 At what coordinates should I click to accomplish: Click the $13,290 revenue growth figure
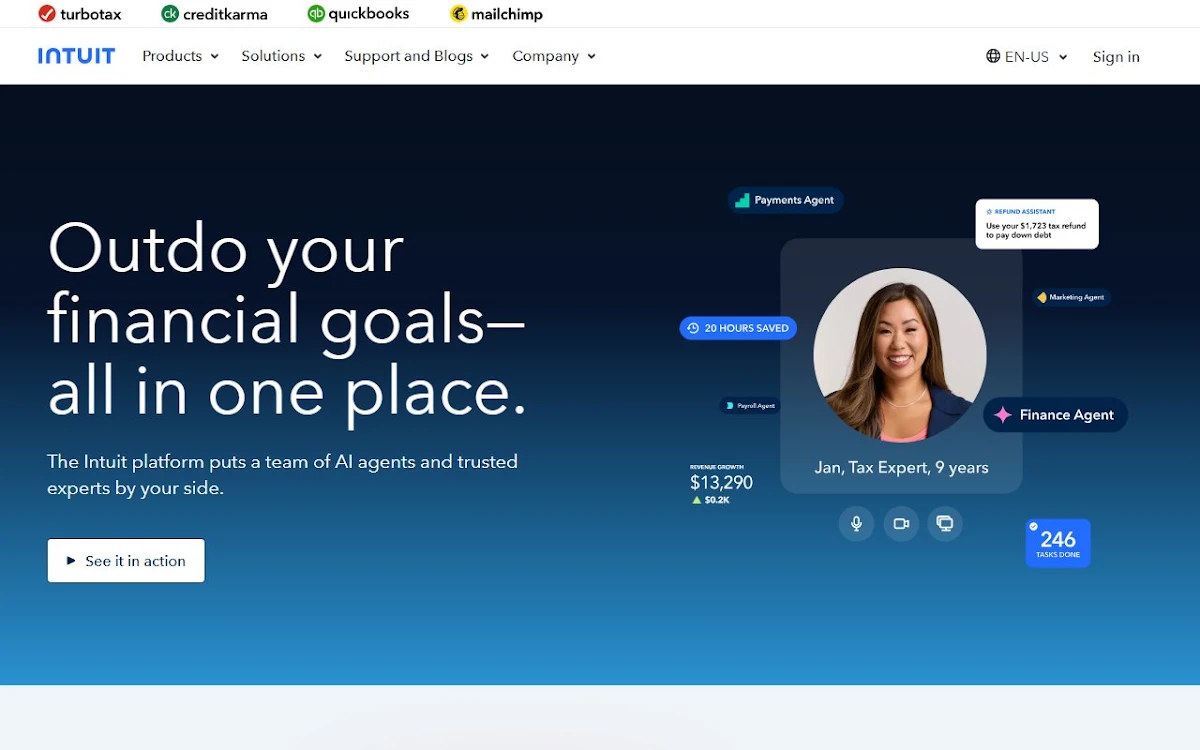pyautogui.click(x=721, y=482)
